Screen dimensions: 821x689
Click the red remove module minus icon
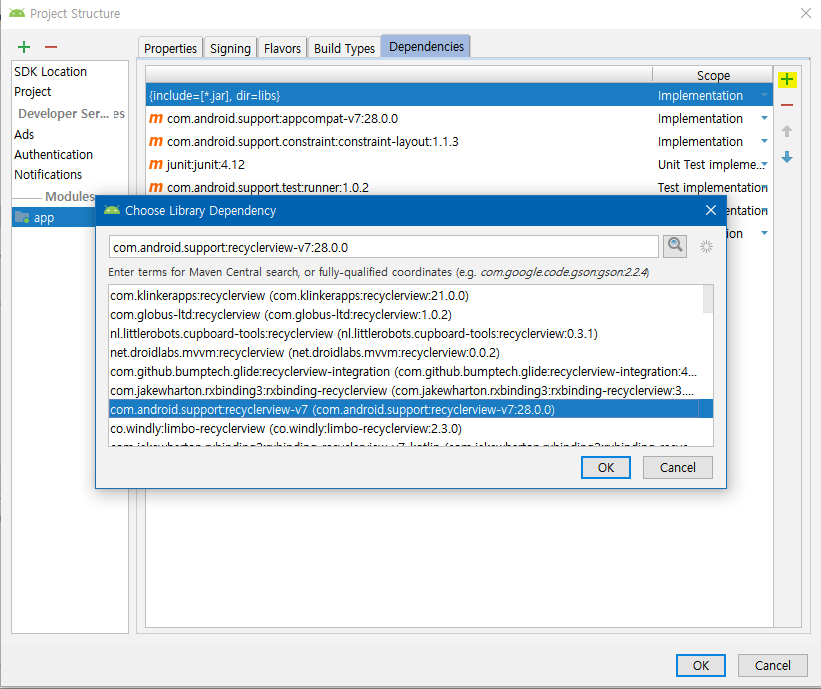click(x=51, y=47)
